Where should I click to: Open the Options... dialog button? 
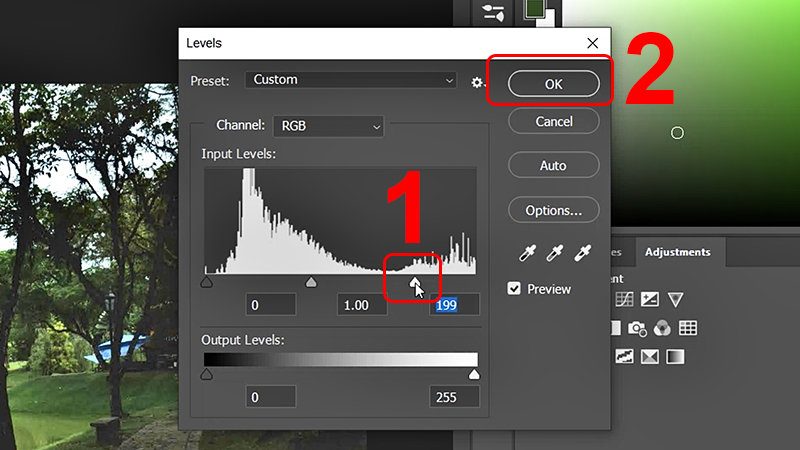(x=553, y=210)
